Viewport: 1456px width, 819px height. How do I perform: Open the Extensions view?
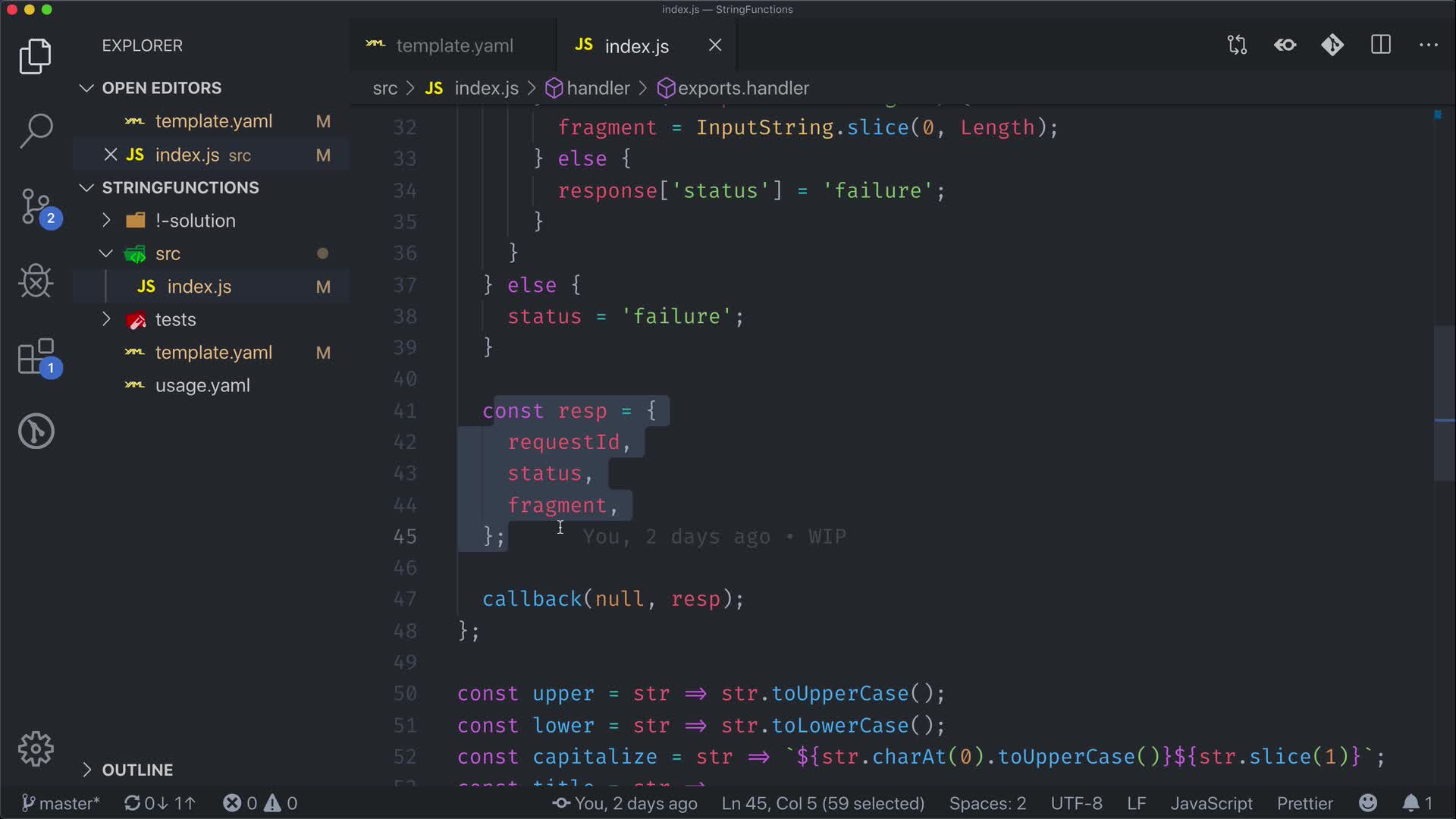(x=36, y=356)
